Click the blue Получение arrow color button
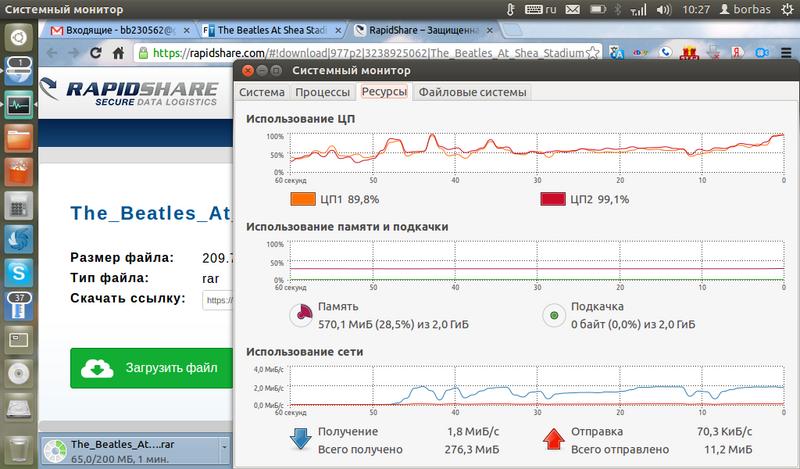This screenshot has height=469, width=800. click(301, 439)
